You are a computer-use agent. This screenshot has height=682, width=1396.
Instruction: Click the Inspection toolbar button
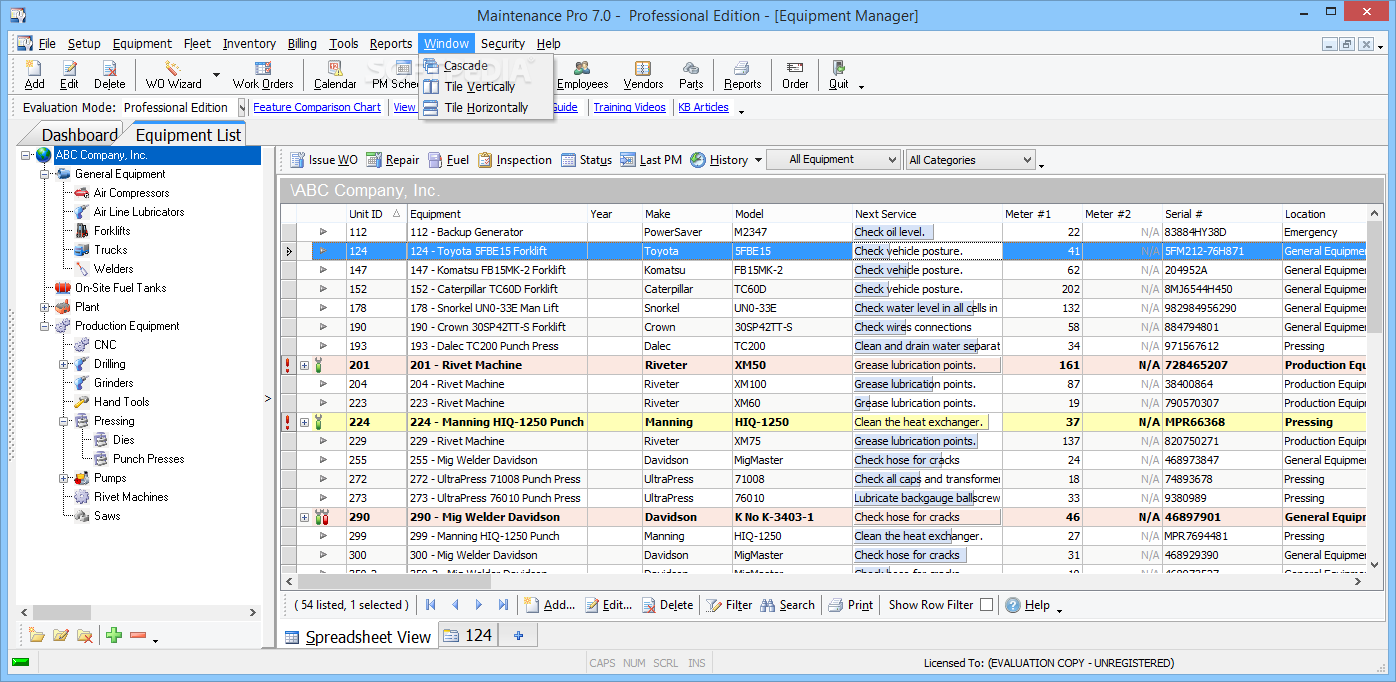point(515,160)
